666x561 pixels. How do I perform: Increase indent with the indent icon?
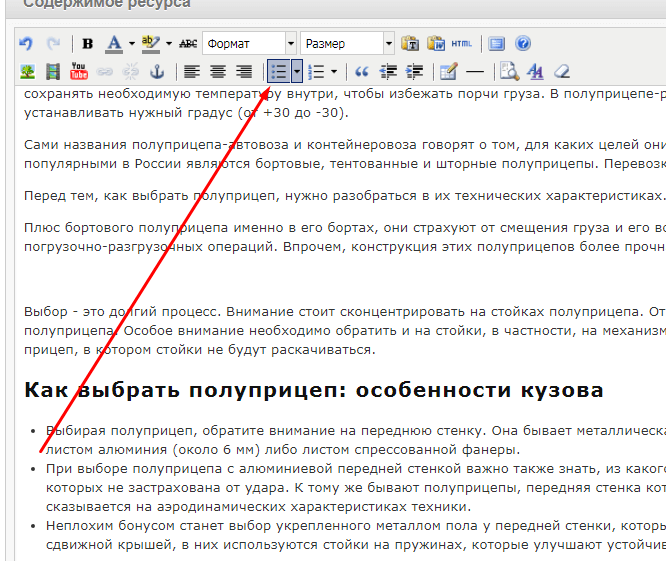pos(415,71)
